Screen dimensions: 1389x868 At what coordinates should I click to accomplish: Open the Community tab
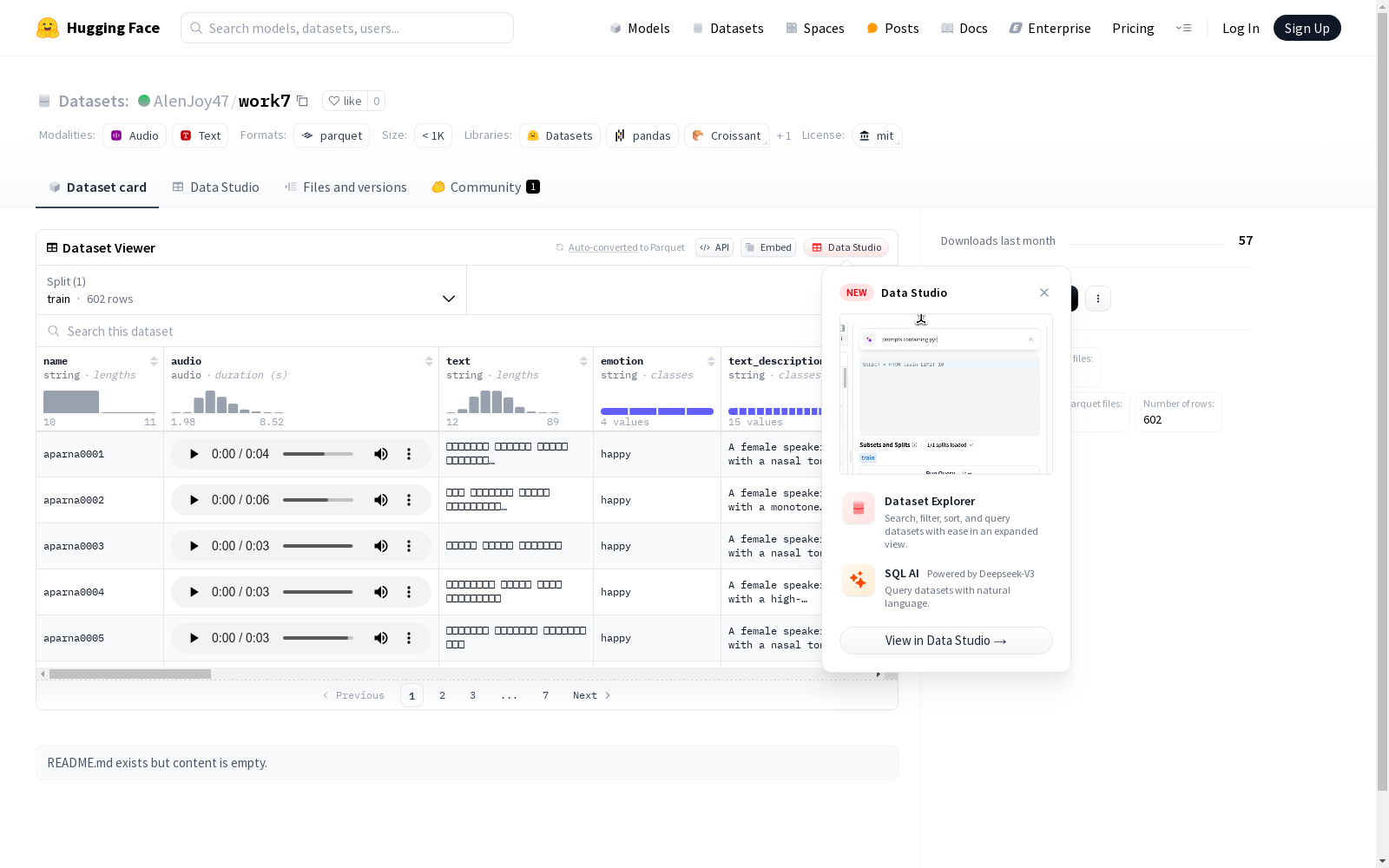[x=485, y=187]
